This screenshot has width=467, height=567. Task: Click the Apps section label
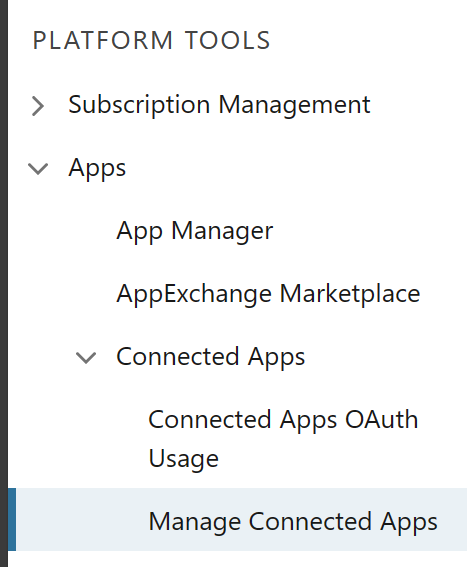click(x=97, y=169)
